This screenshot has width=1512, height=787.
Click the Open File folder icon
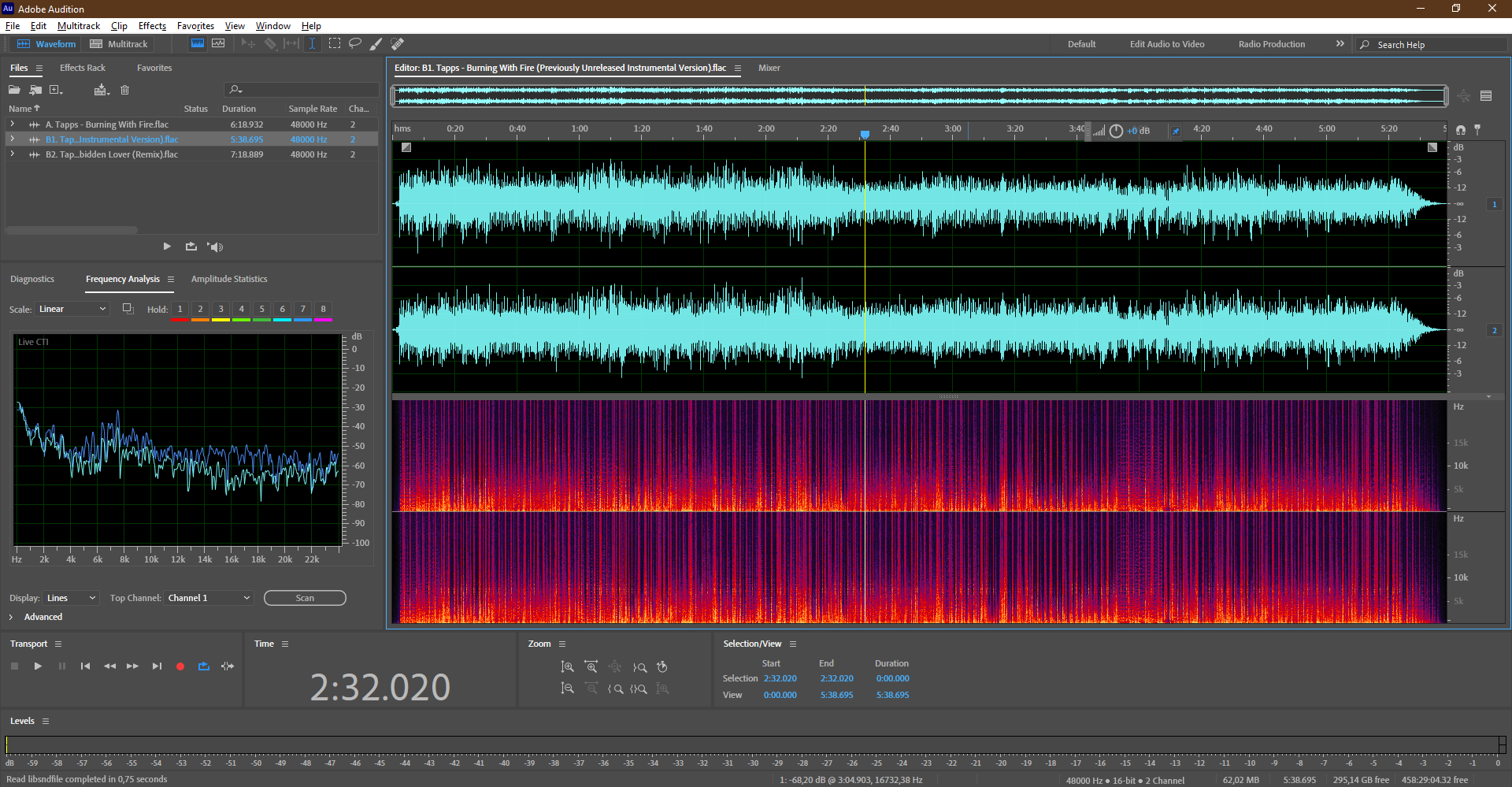pos(14,90)
